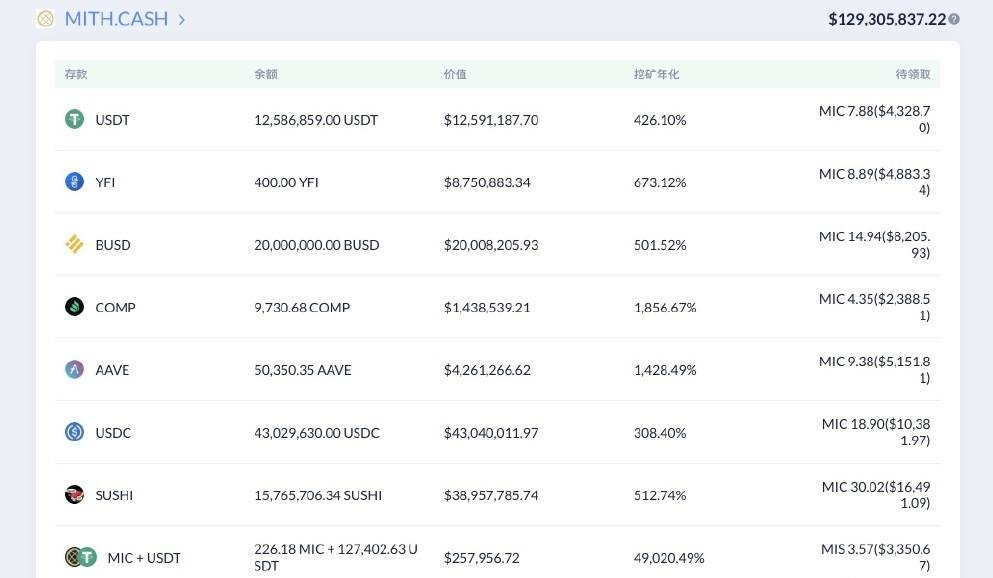Expand the MITH.CASH chevron arrow

[182, 19]
